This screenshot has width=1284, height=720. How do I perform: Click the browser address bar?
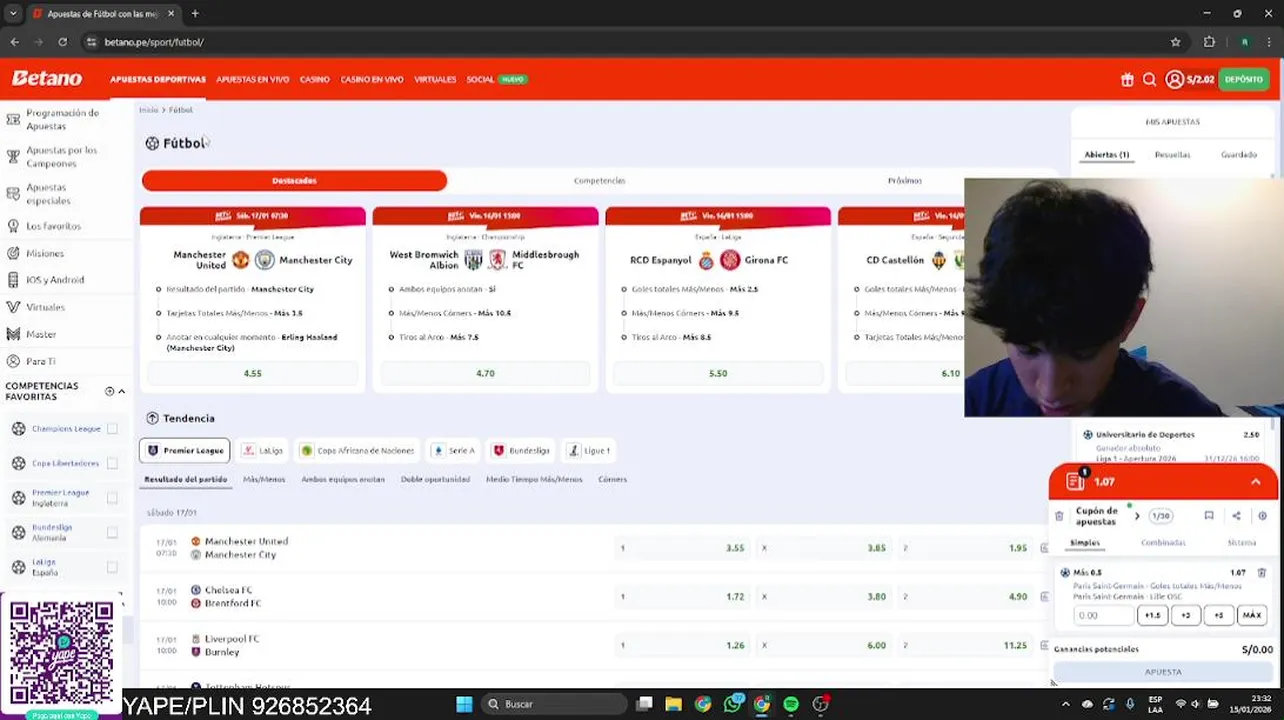(620, 42)
